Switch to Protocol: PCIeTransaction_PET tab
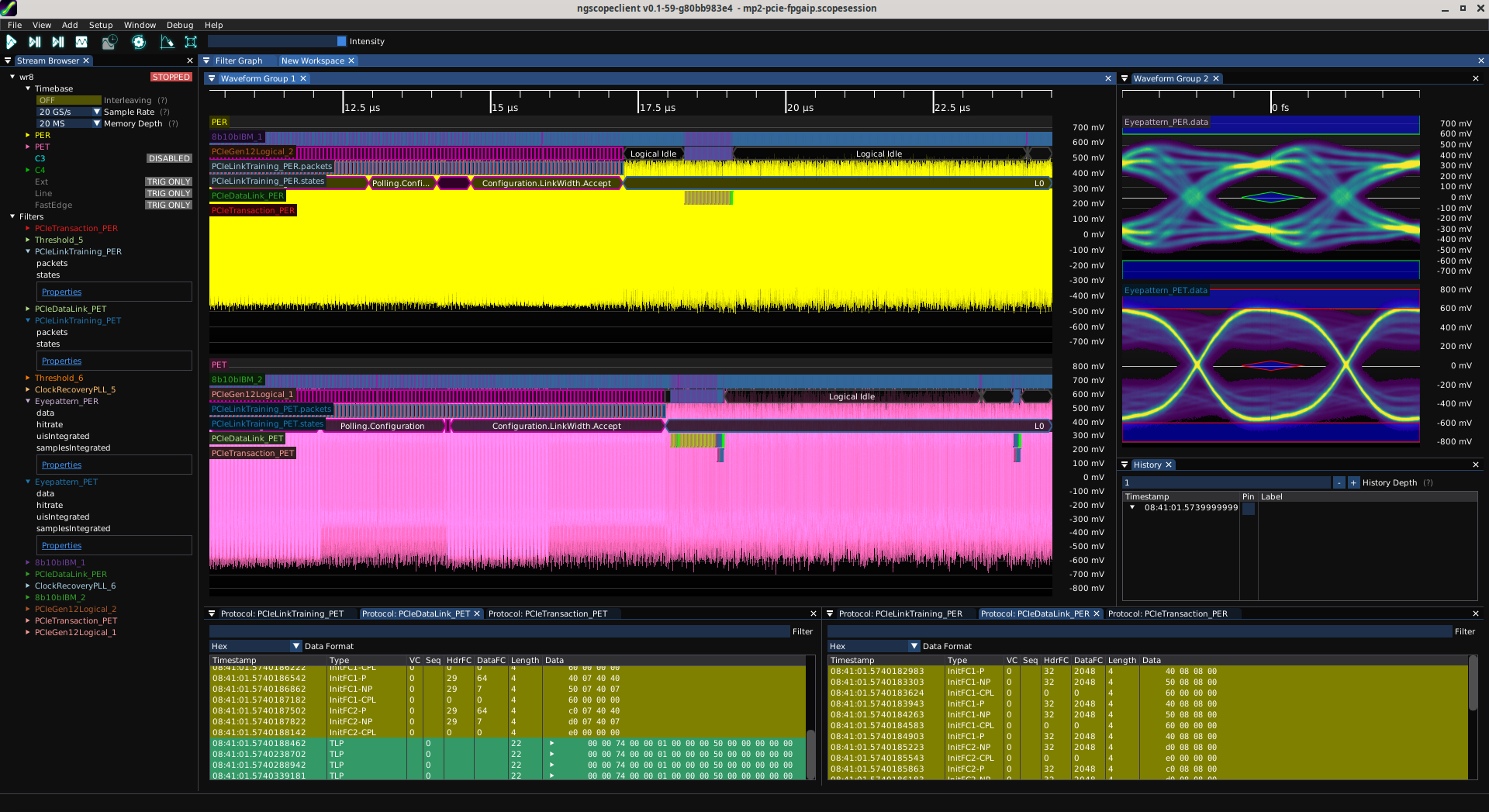Image resolution: width=1489 pixels, height=812 pixels. point(548,614)
